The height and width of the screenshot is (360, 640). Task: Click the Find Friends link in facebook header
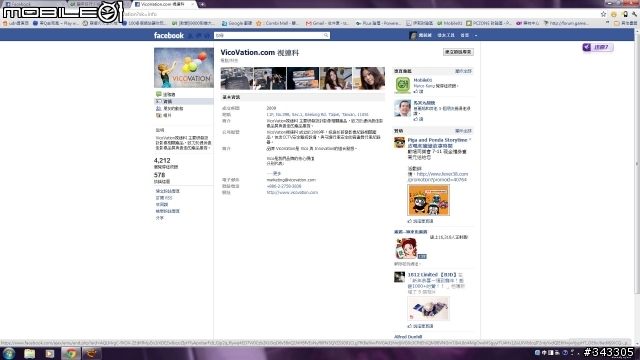446,36
